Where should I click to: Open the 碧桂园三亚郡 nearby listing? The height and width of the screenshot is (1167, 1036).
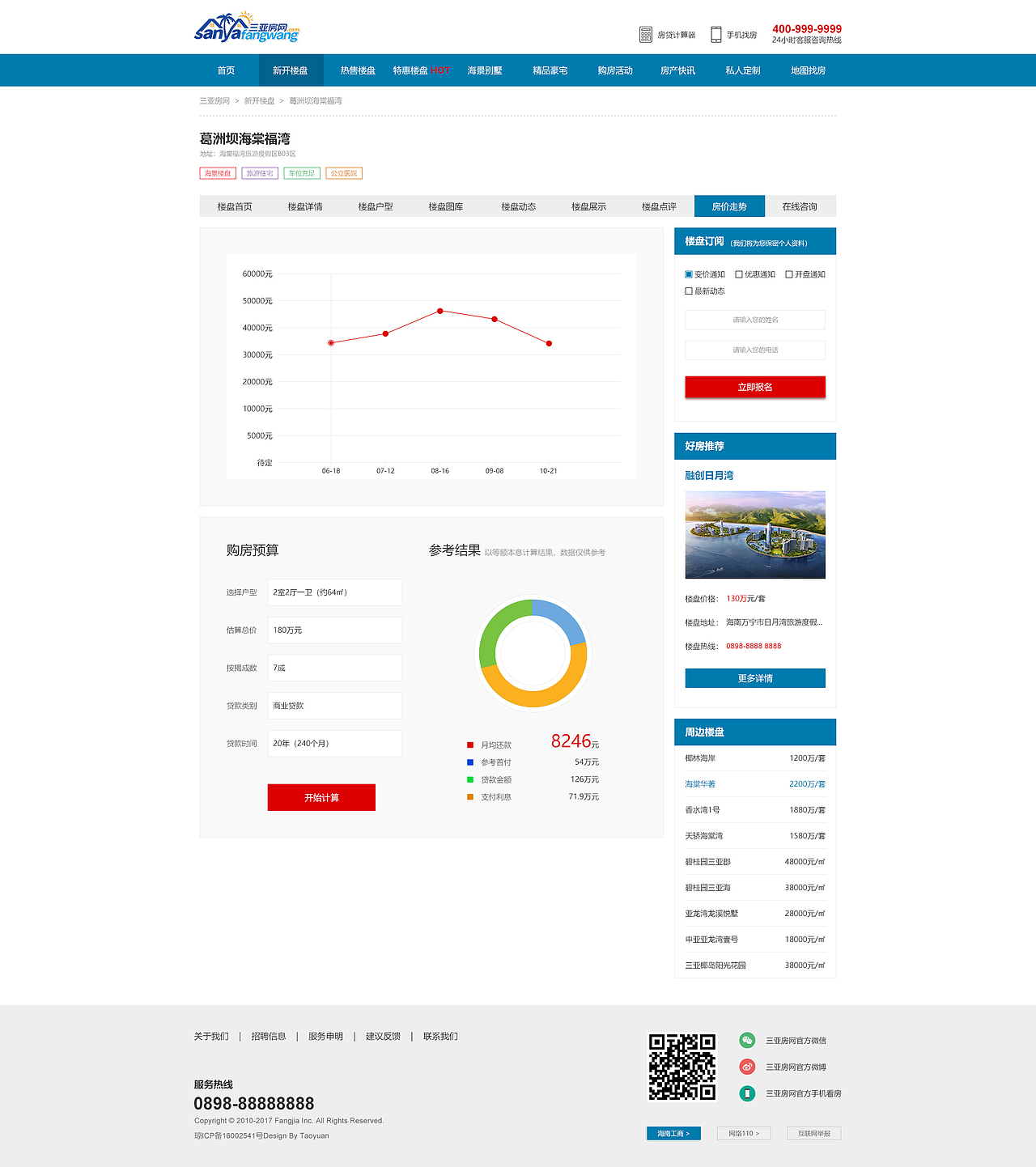(755, 862)
